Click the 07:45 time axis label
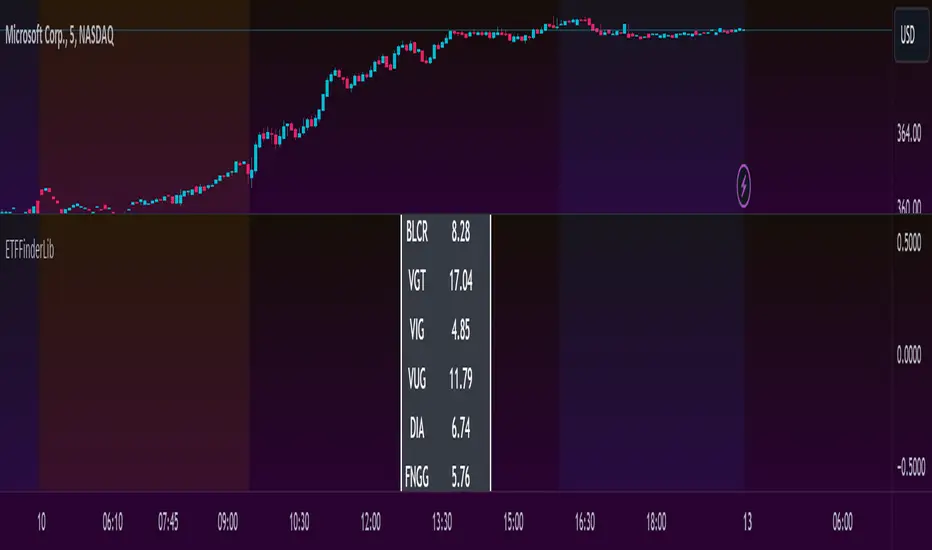This screenshot has width=932, height=550. point(168,522)
